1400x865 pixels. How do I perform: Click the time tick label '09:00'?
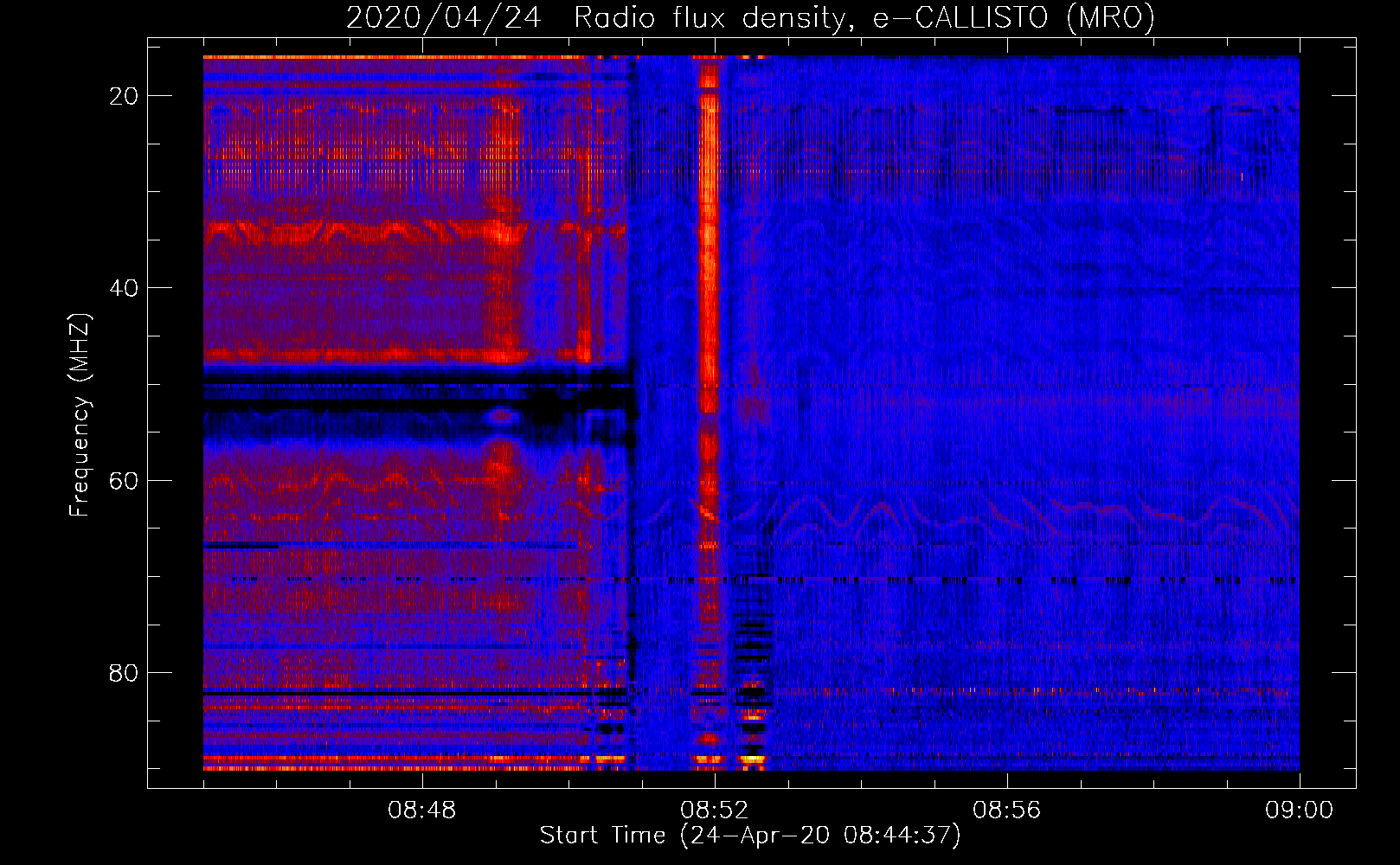coord(1300,811)
